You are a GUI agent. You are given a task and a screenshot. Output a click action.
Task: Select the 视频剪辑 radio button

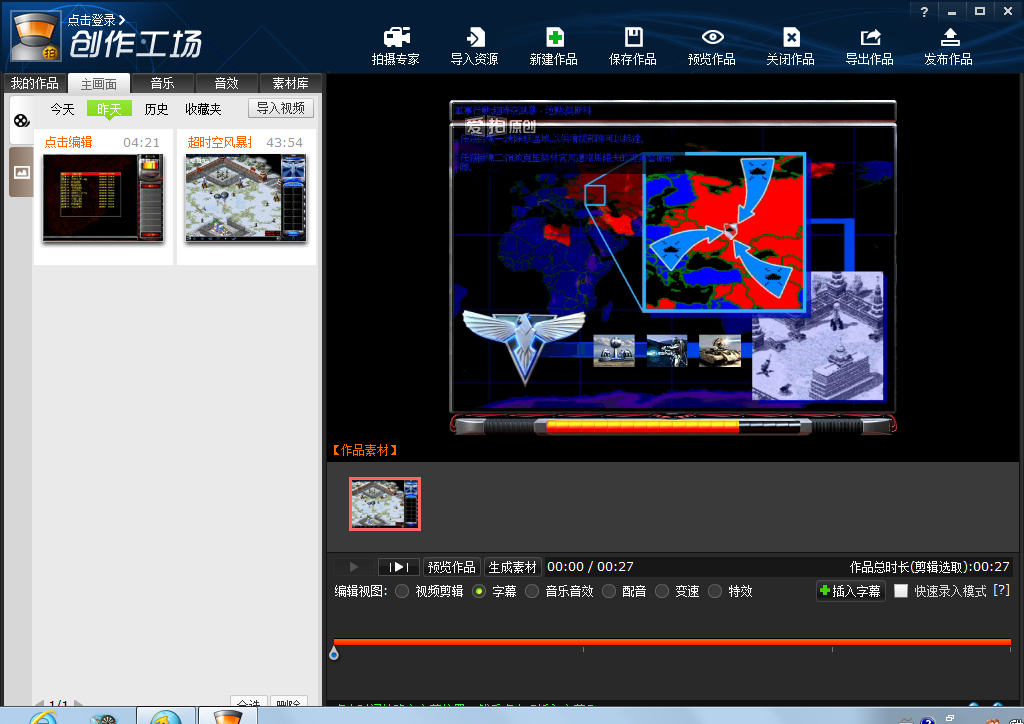[402, 591]
